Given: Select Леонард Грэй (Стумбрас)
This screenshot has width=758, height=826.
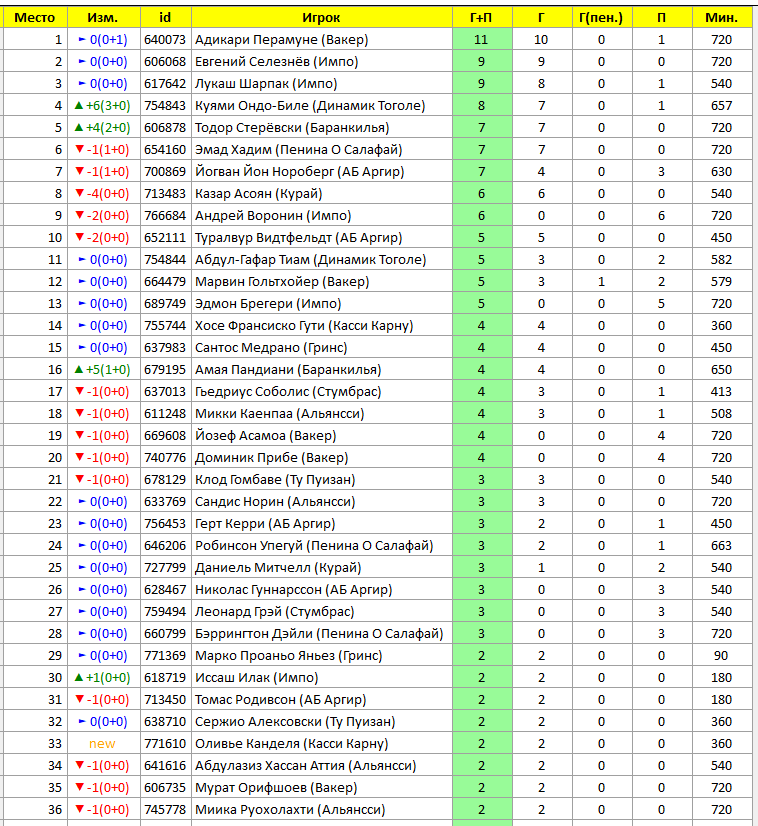Looking at the screenshot, I should (x=274, y=612).
